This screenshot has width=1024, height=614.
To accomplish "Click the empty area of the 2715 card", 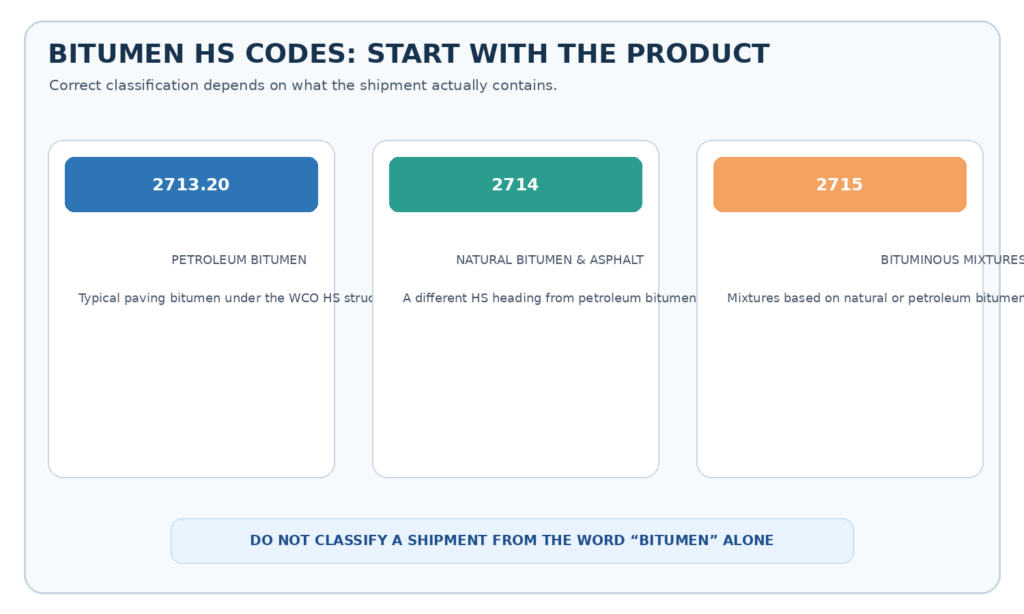I will 839,392.
